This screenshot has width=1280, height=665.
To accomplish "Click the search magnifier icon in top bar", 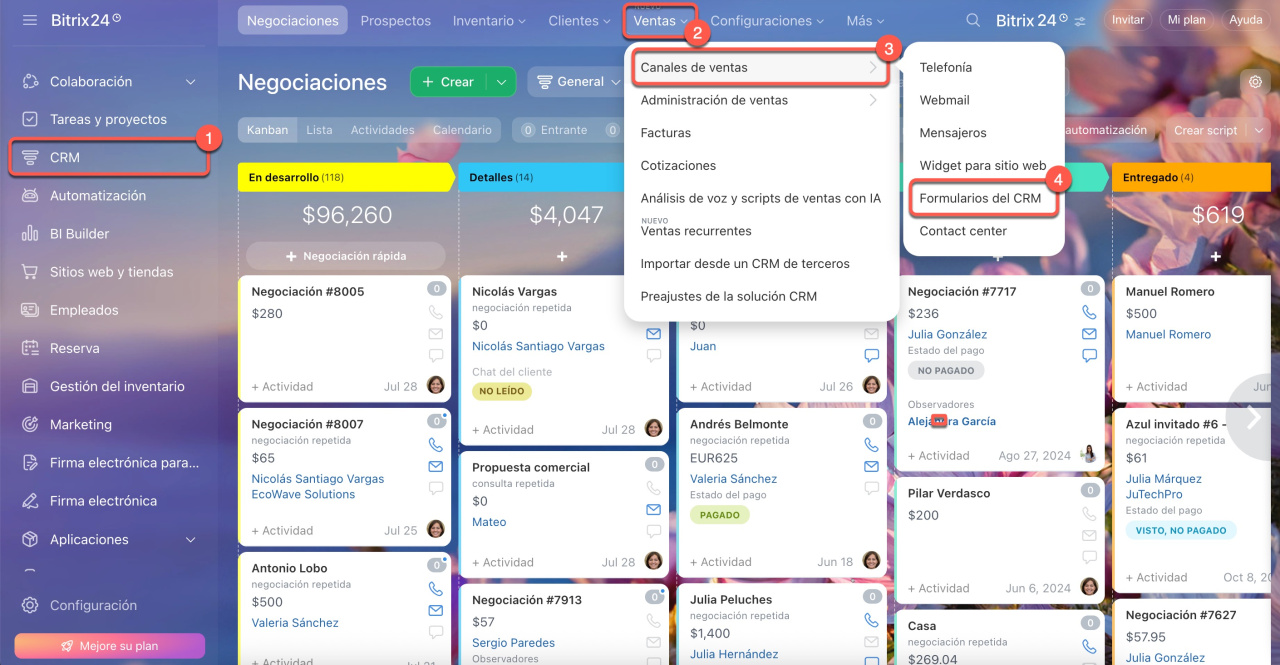I will 973,20.
